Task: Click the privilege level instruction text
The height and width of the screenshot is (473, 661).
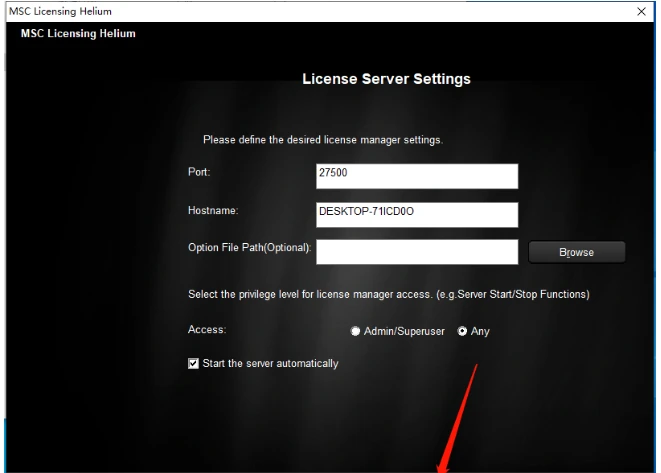Action: pyautogui.click(x=389, y=294)
